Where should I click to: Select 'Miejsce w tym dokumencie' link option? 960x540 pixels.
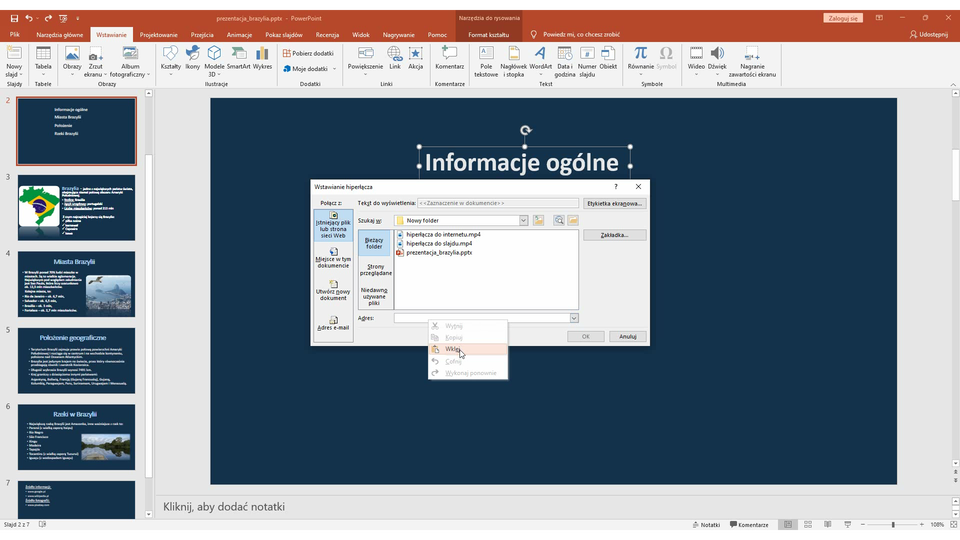click(333, 258)
